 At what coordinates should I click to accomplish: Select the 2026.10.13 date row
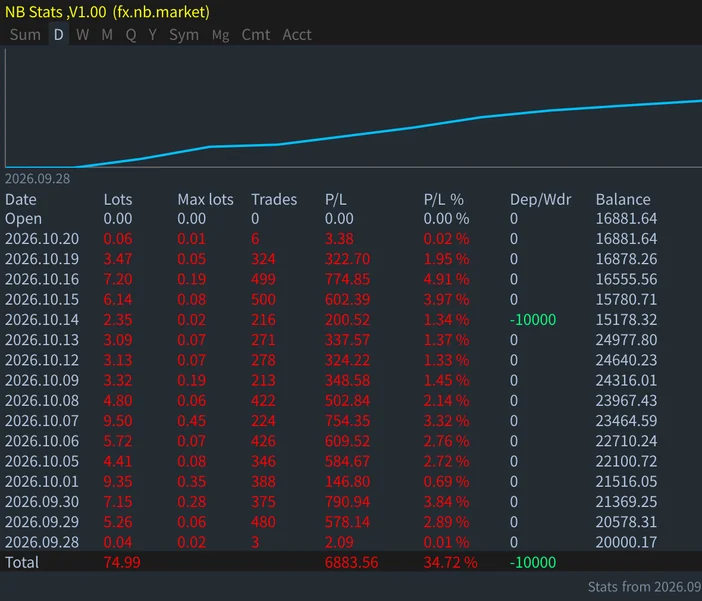pyautogui.click(x=42, y=340)
